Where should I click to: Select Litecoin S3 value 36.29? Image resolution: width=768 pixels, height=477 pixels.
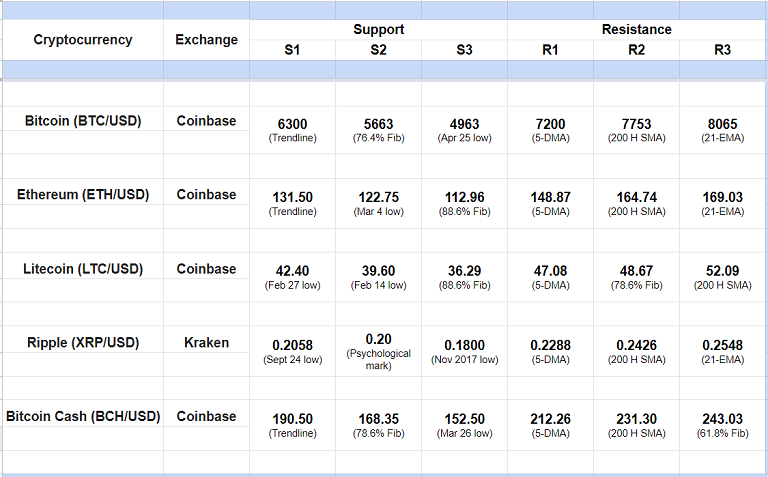(x=464, y=272)
